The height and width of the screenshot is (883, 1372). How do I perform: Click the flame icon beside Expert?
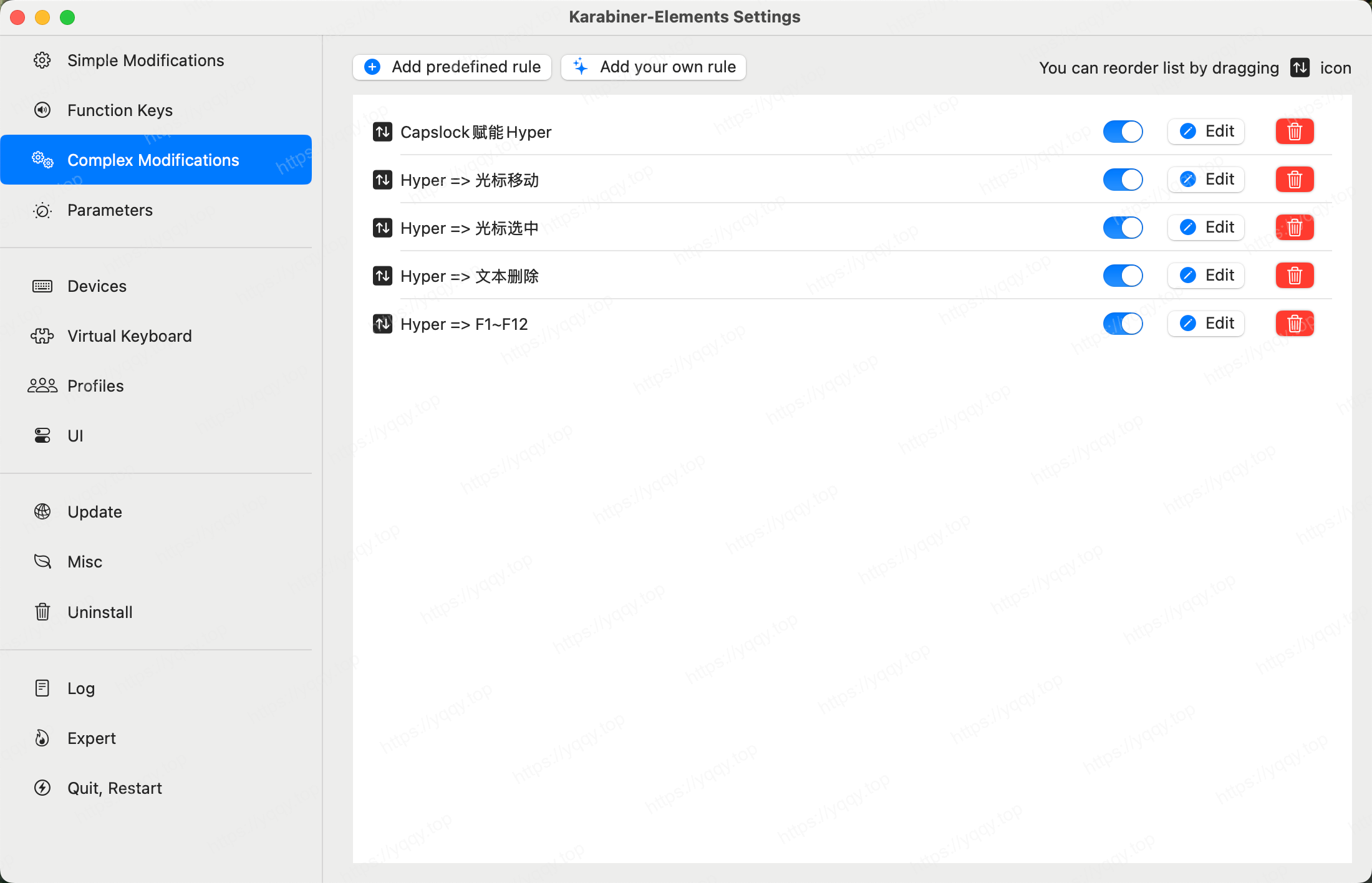click(x=42, y=738)
